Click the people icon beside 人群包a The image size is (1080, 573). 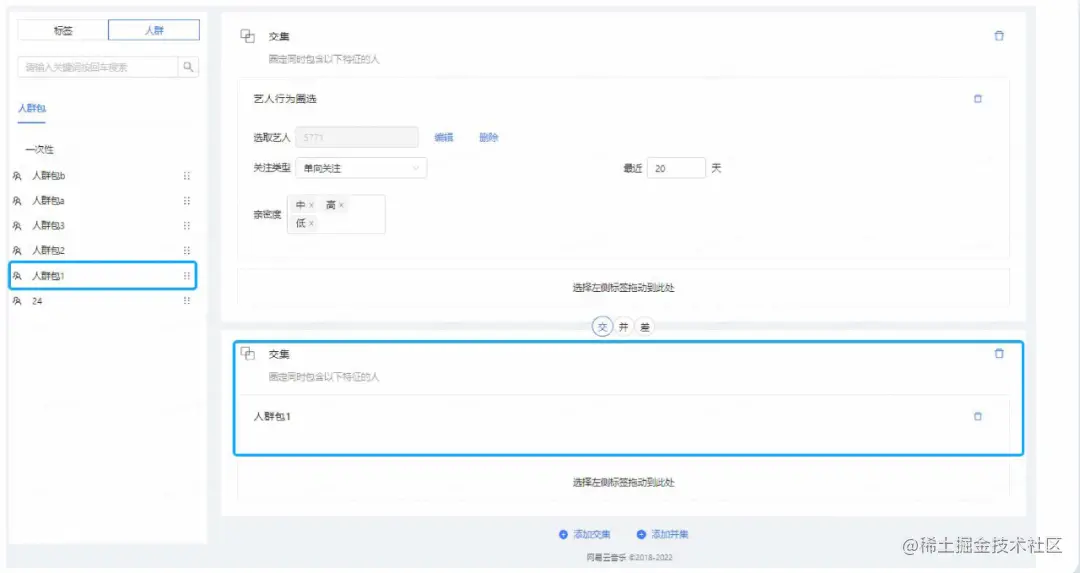click(x=17, y=200)
